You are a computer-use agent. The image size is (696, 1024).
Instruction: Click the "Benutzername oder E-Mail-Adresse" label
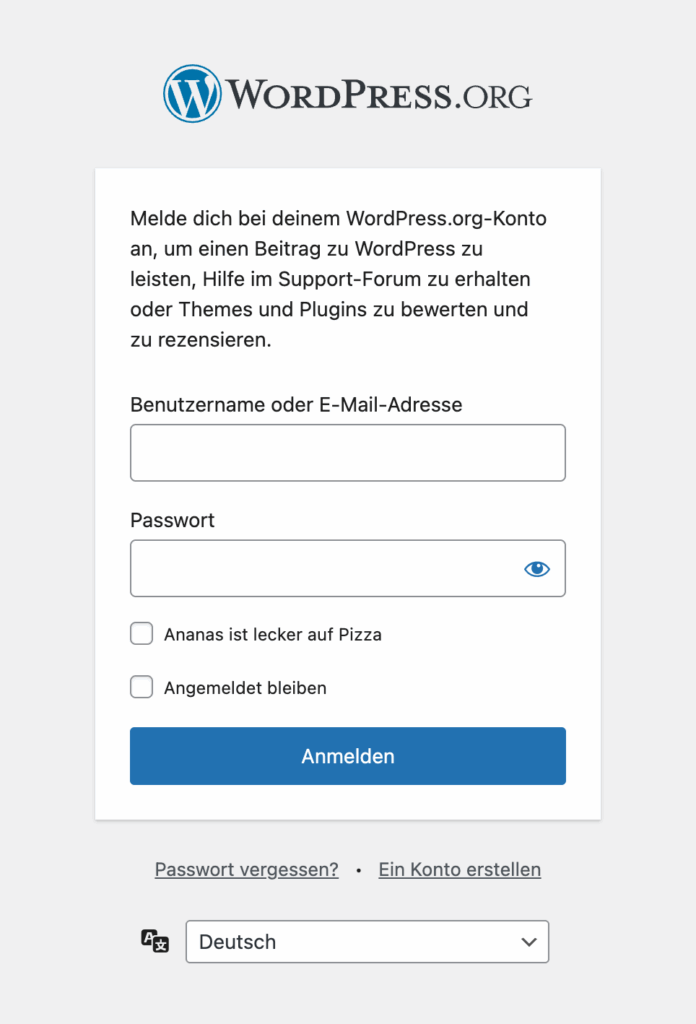click(296, 405)
